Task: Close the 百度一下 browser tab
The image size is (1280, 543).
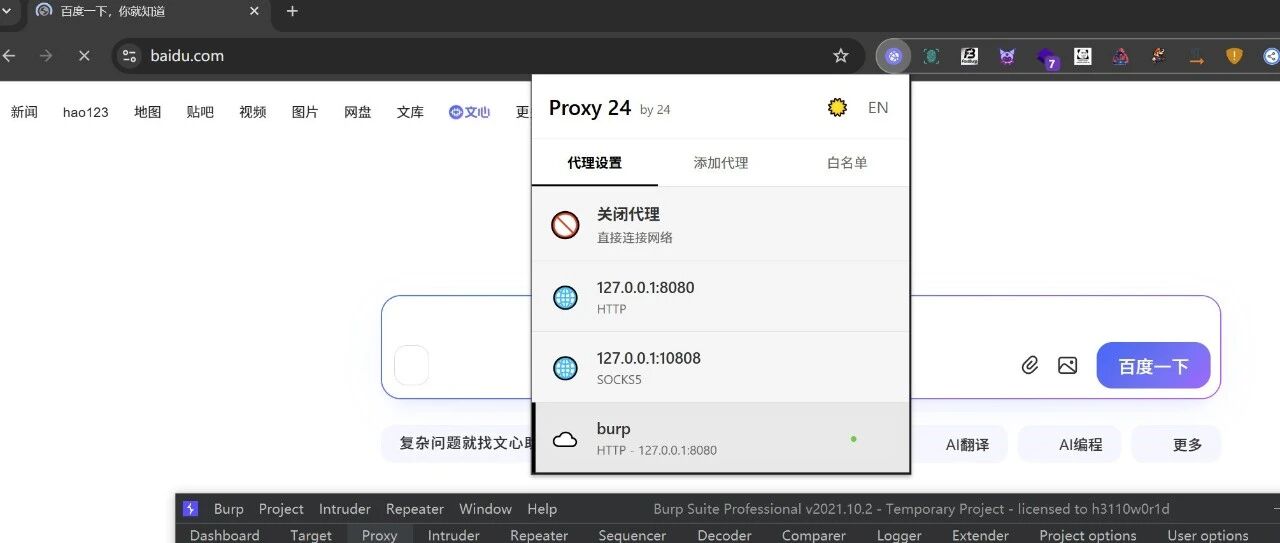Action: (254, 11)
